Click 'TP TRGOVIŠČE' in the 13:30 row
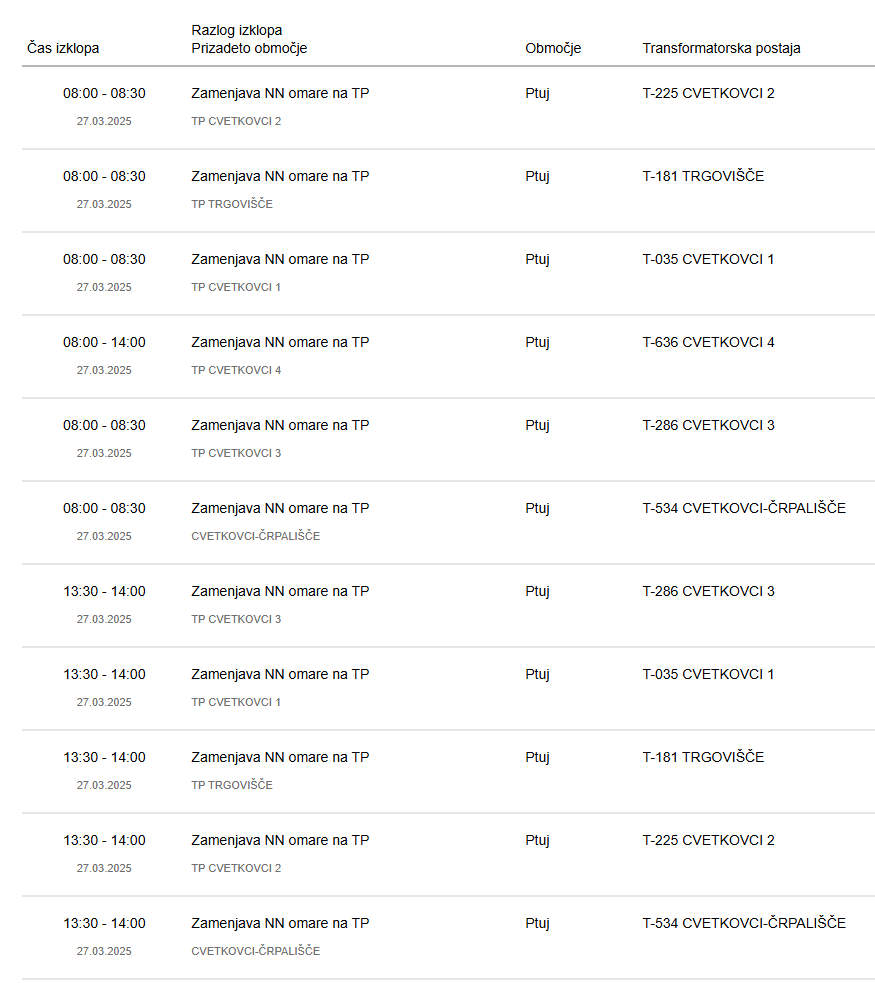875x991 pixels. (x=232, y=785)
